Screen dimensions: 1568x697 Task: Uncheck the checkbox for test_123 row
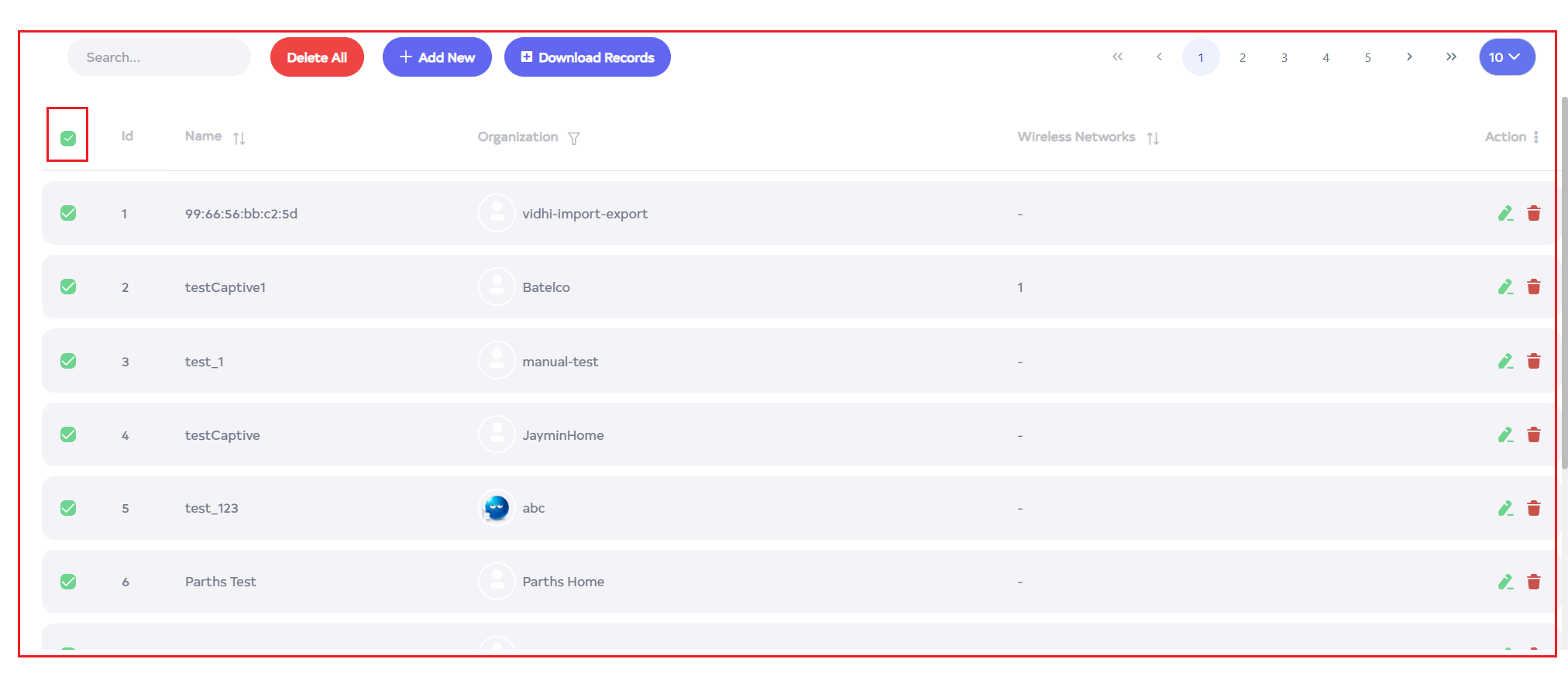pos(68,508)
